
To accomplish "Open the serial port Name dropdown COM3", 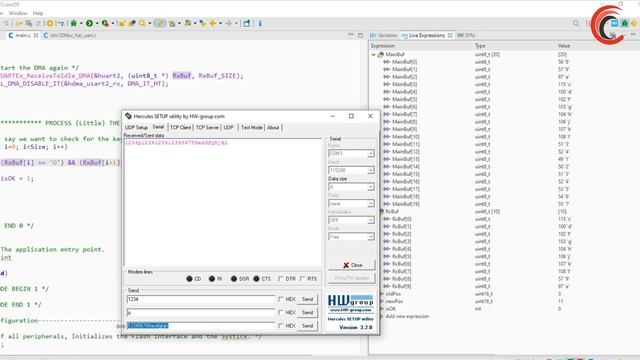I will (371, 153).
